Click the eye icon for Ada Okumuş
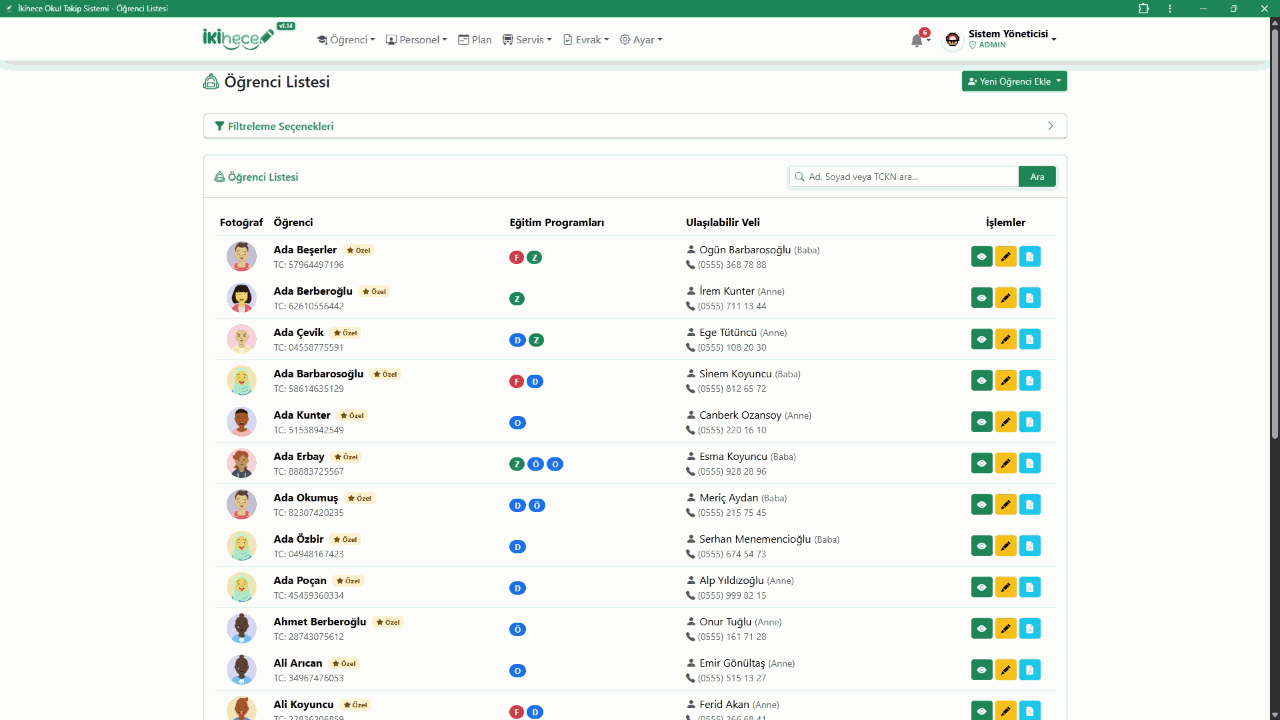1280x720 pixels. (981, 505)
